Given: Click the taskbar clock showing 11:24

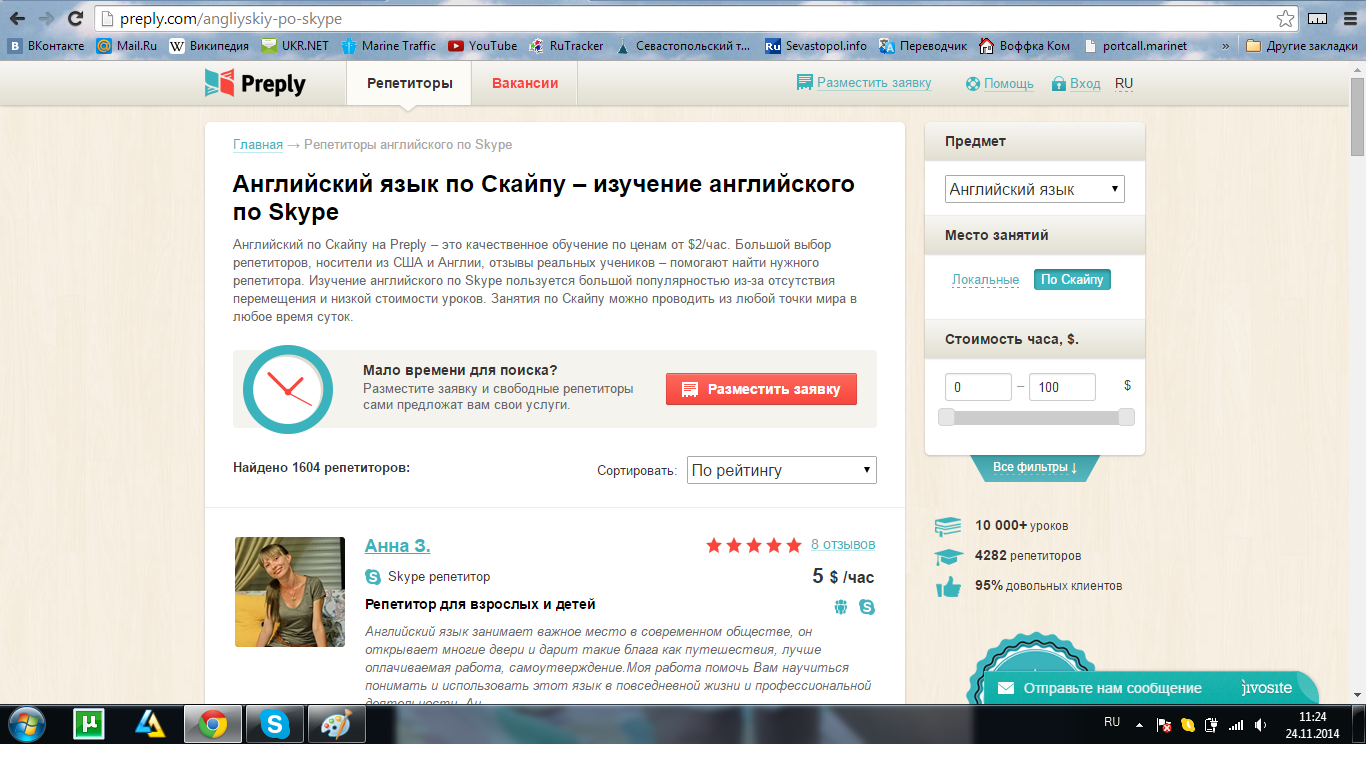Looking at the screenshot, I should [x=1311, y=725].
